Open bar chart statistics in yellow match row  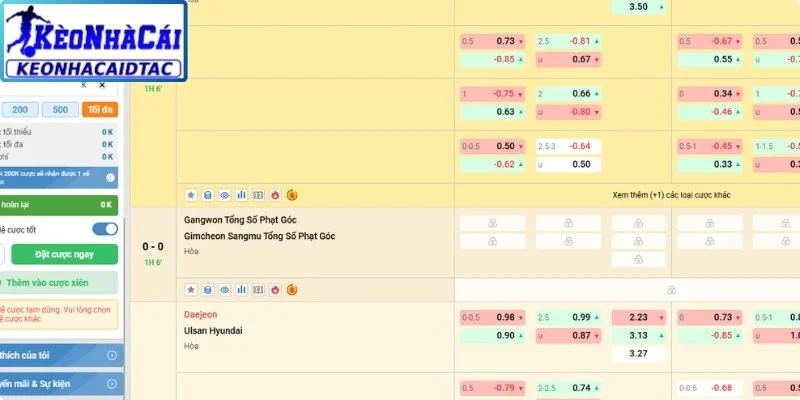tap(241, 195)
